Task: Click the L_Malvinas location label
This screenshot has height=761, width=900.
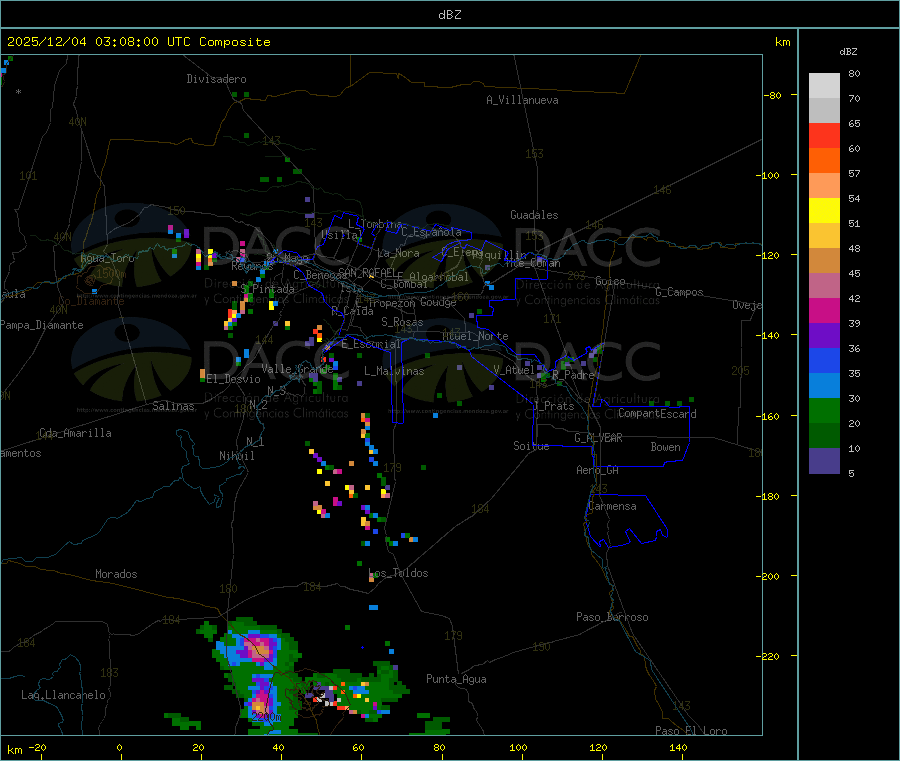Action: 394,371
